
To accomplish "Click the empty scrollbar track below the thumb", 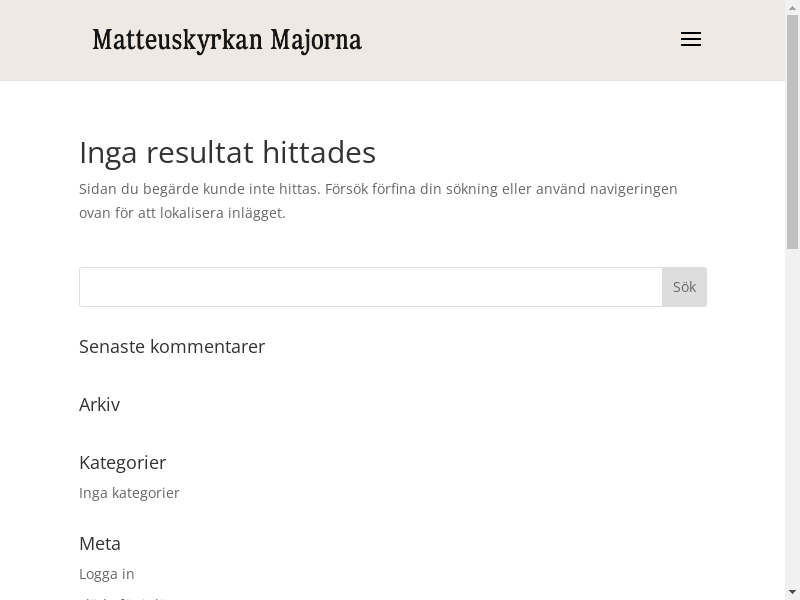I will click(x=792, y=417).
